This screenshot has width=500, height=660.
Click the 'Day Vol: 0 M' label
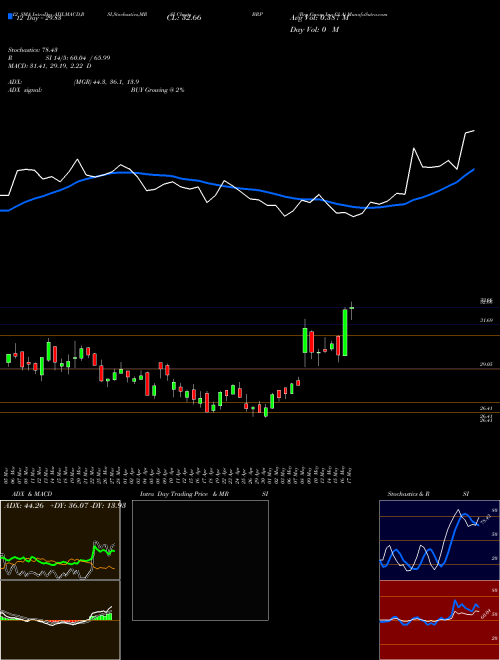(314, 30)
